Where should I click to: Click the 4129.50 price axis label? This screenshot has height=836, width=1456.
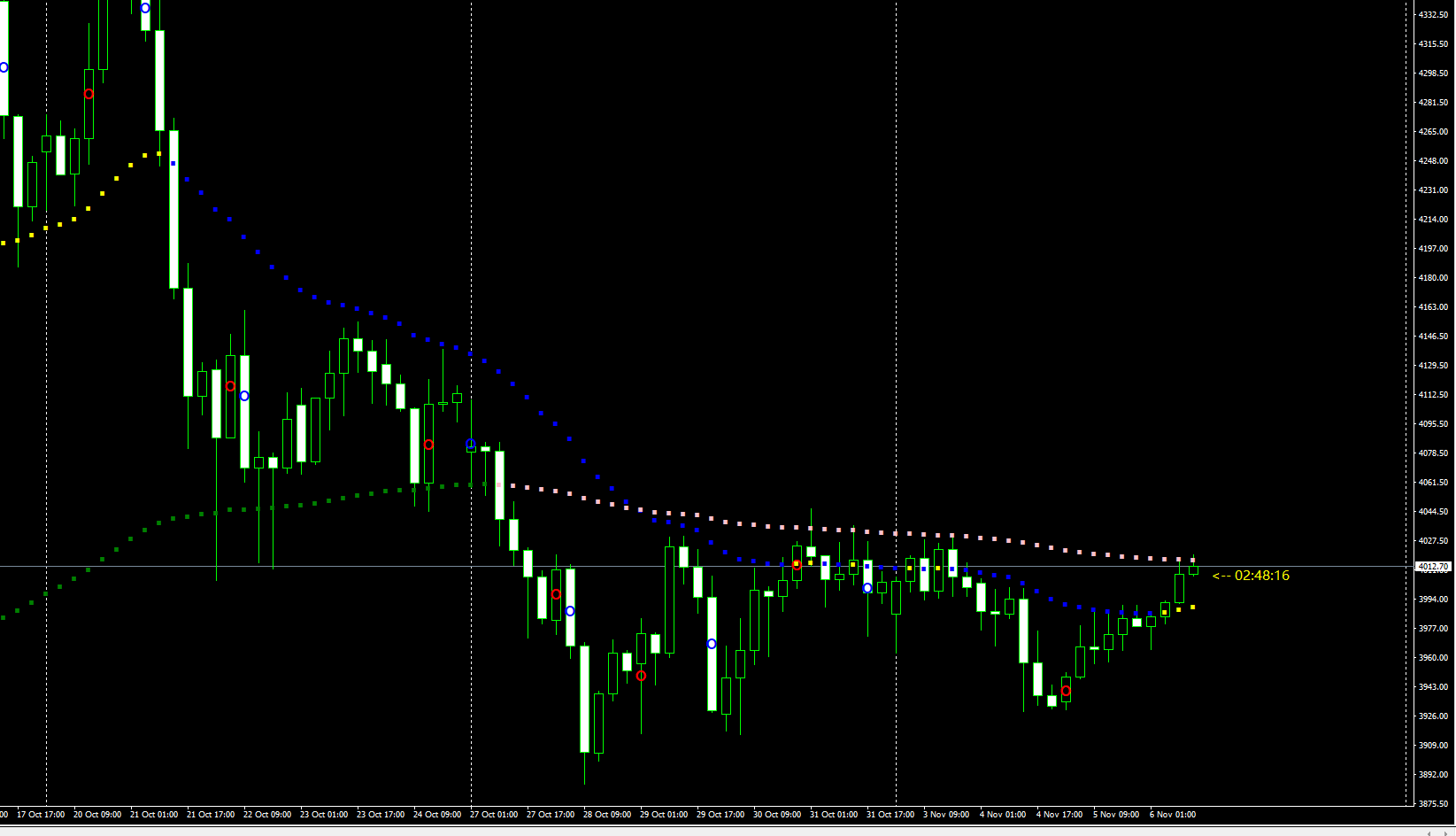point(1433,366)
